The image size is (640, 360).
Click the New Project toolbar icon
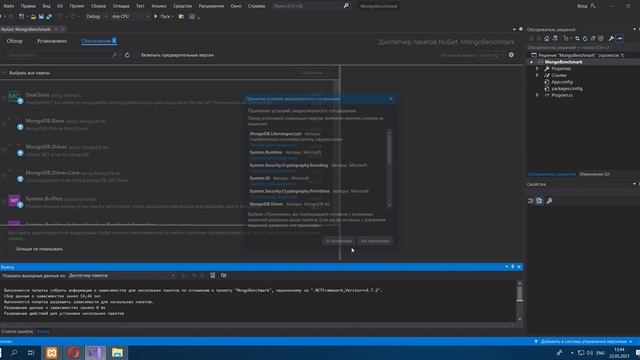click(x=22, y=17)
